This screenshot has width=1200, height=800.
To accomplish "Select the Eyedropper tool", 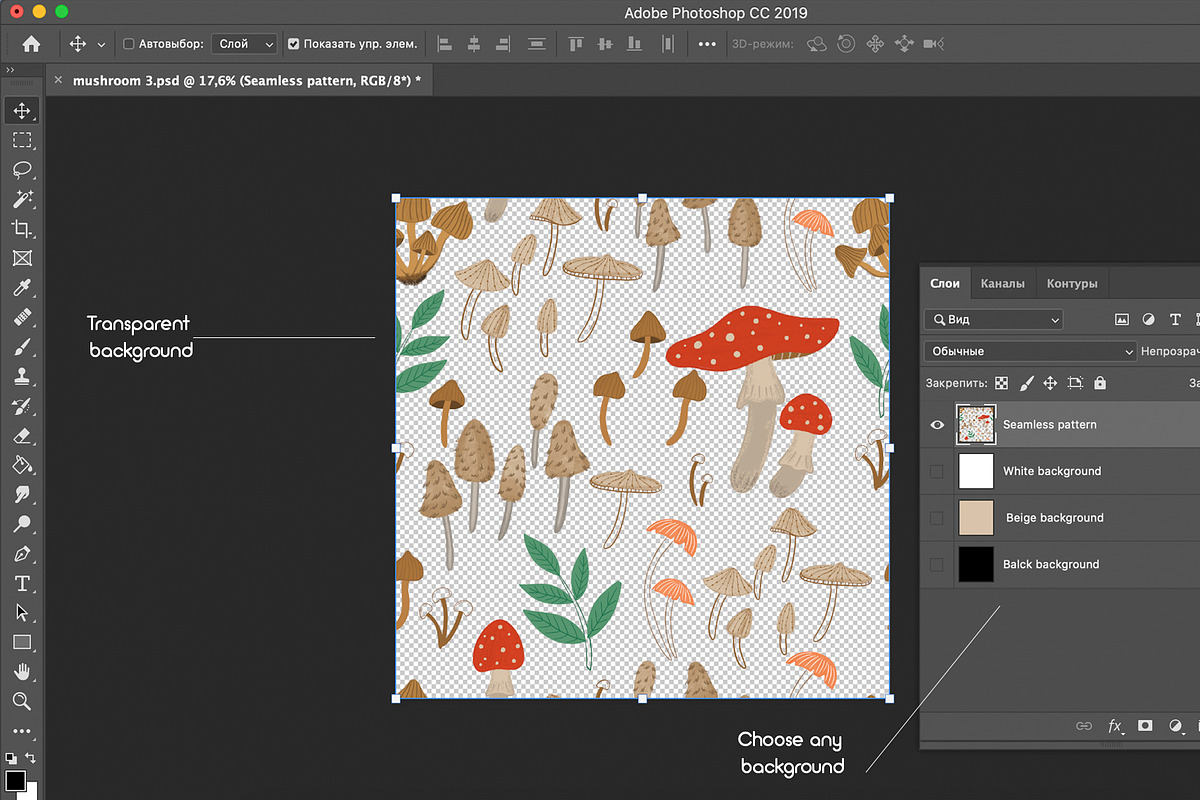I will (x=22, y=288).
